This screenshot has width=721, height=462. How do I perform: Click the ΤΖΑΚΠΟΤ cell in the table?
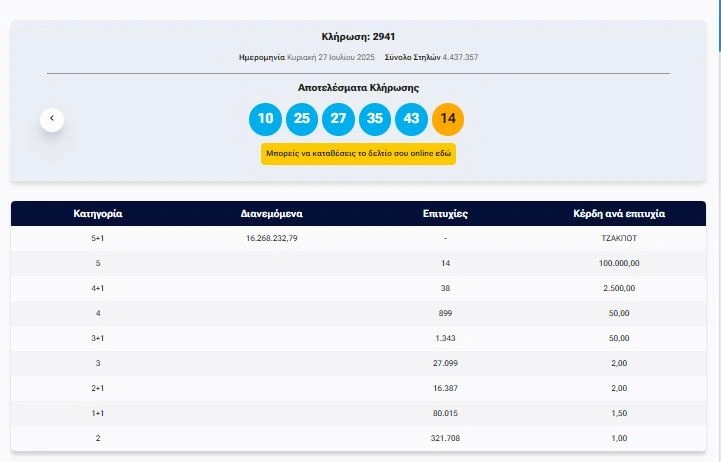[619, 239]
